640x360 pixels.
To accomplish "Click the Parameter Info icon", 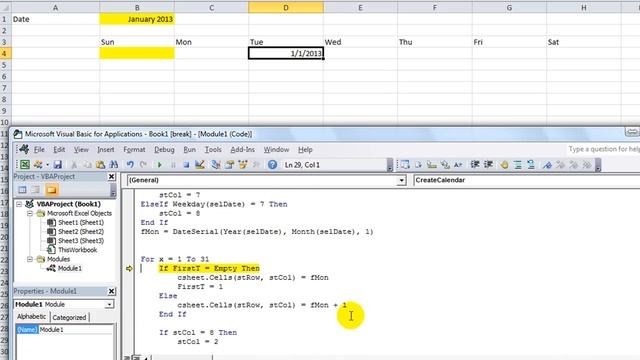I will (445, 164).
